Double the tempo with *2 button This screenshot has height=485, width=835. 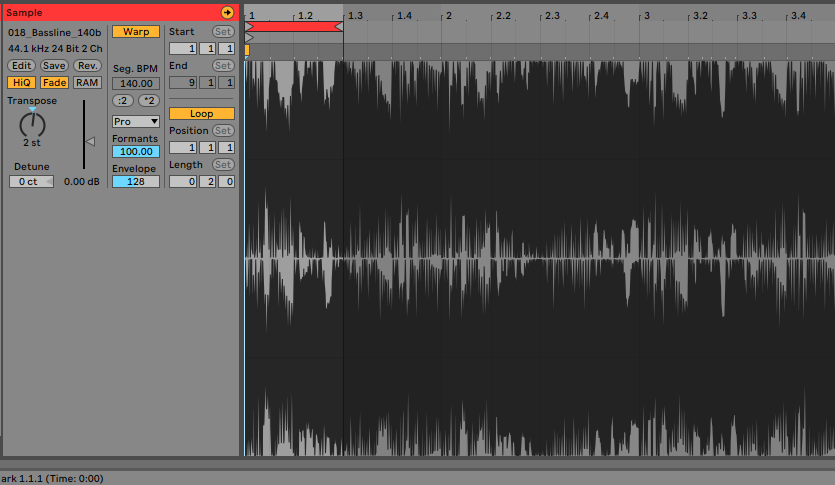point(148,100)
